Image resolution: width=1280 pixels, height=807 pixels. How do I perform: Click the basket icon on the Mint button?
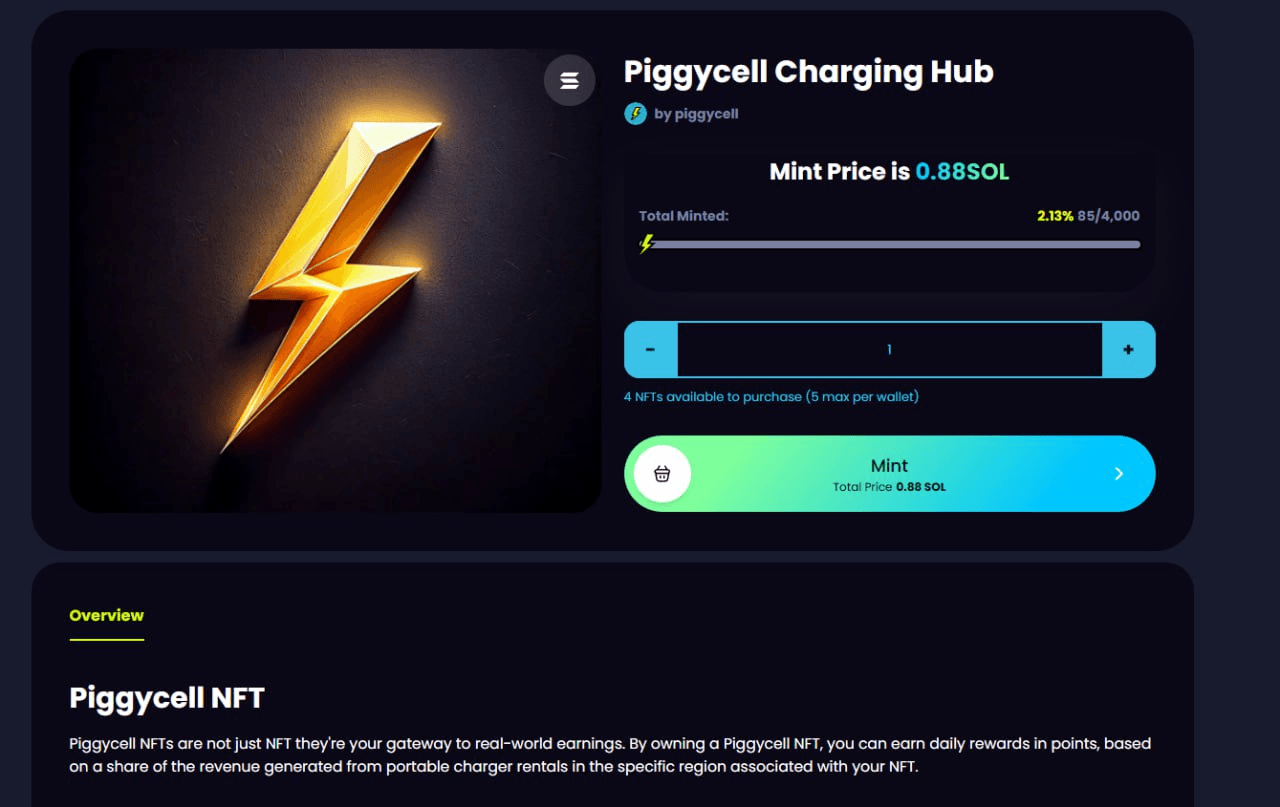pyautogui.click(x=661, y=474)
